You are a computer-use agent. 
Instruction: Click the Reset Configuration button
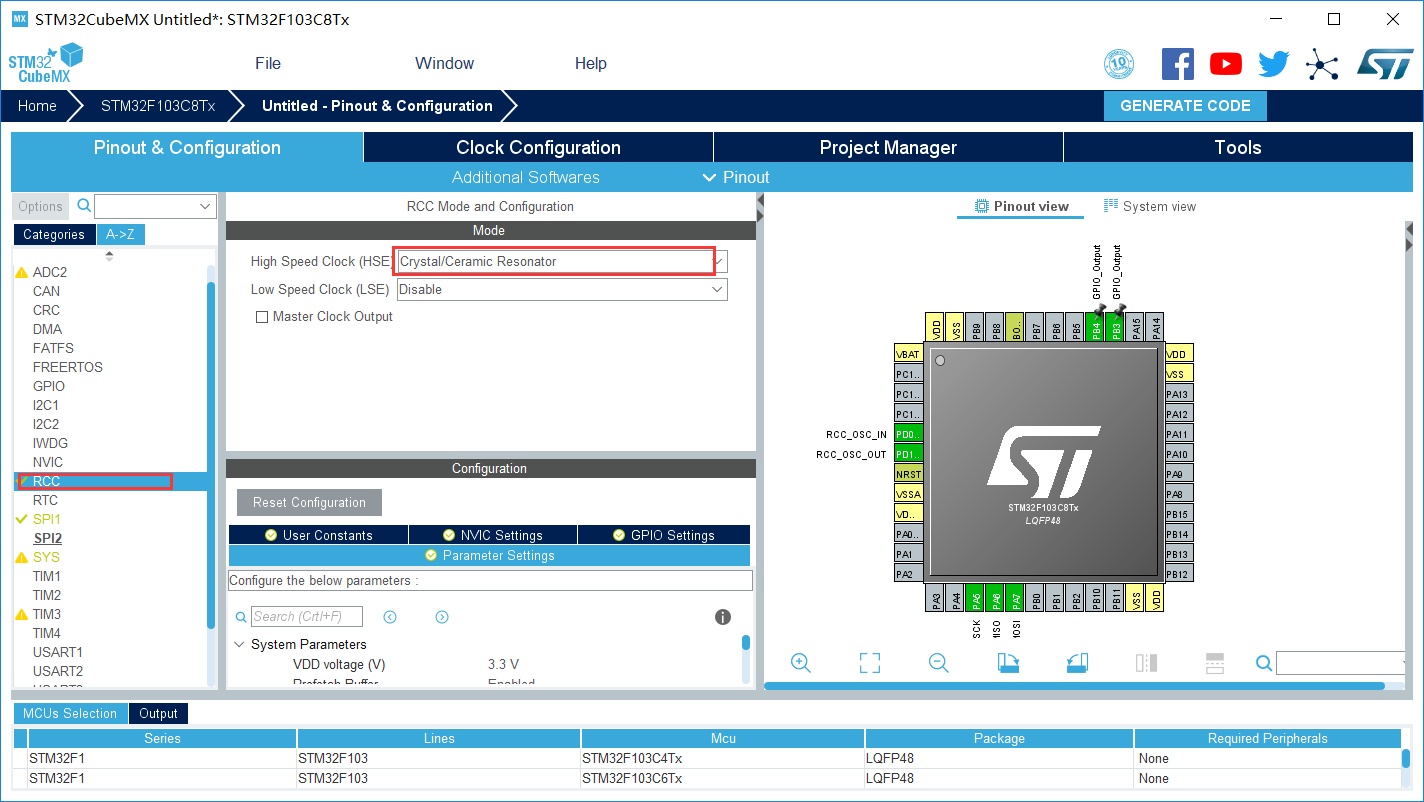pos(309,502)
